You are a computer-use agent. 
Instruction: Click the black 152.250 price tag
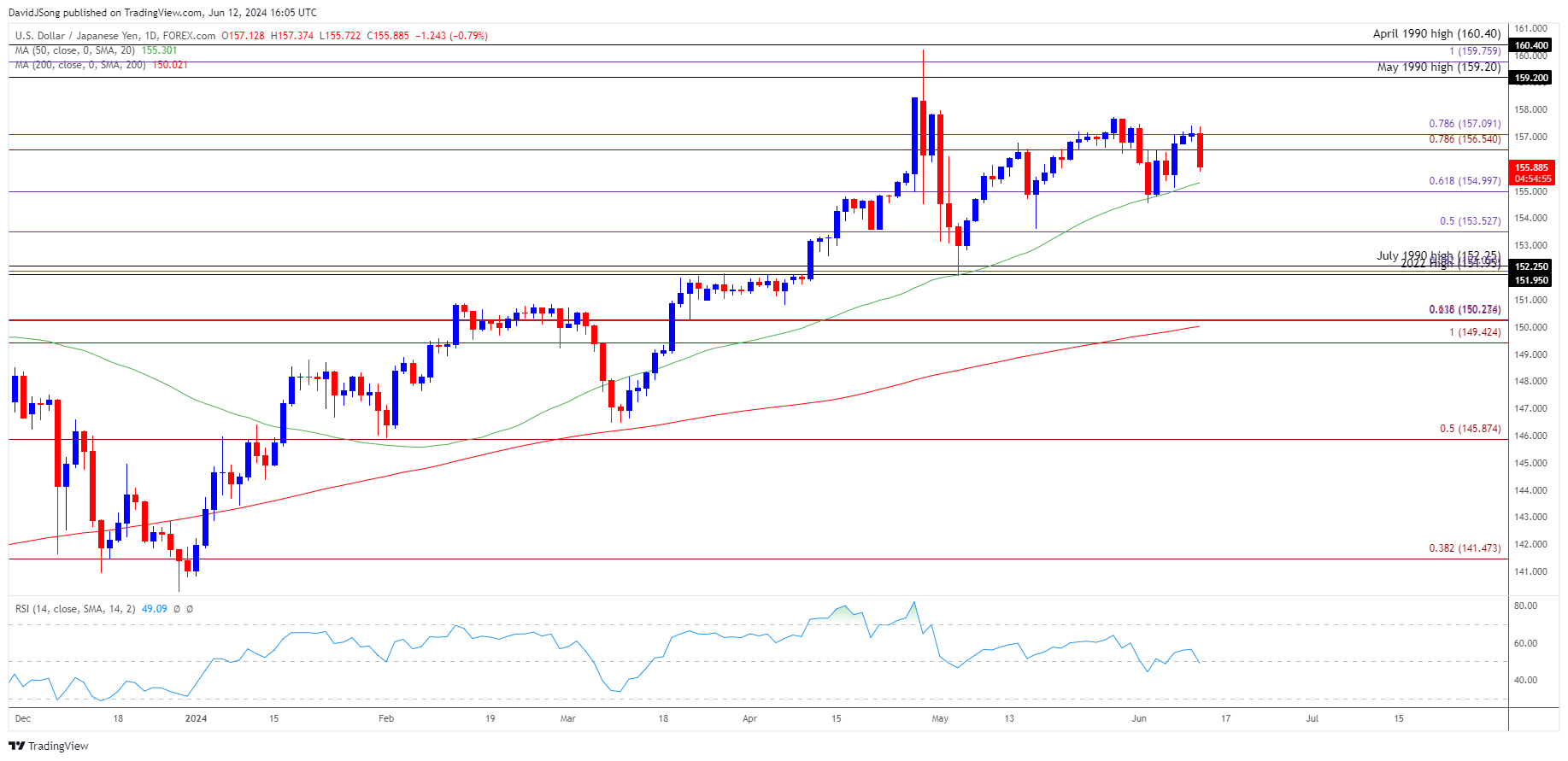[x=1531, y=266]
